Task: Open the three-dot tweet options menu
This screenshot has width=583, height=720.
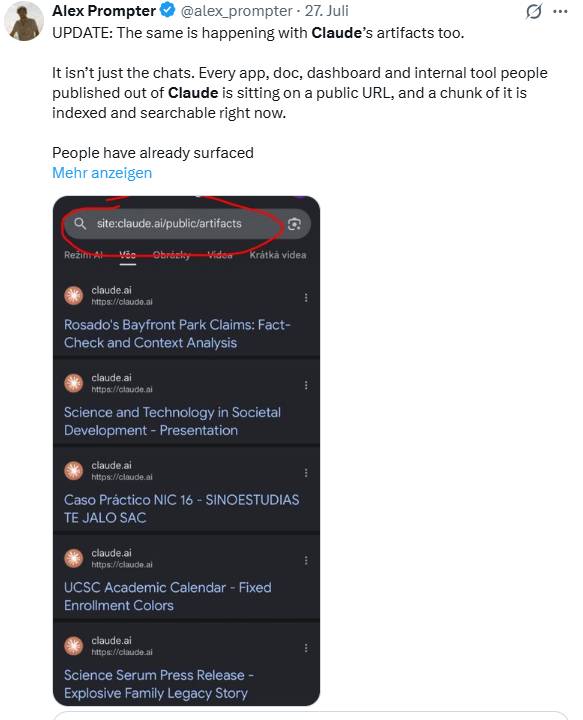Action: 561,12
